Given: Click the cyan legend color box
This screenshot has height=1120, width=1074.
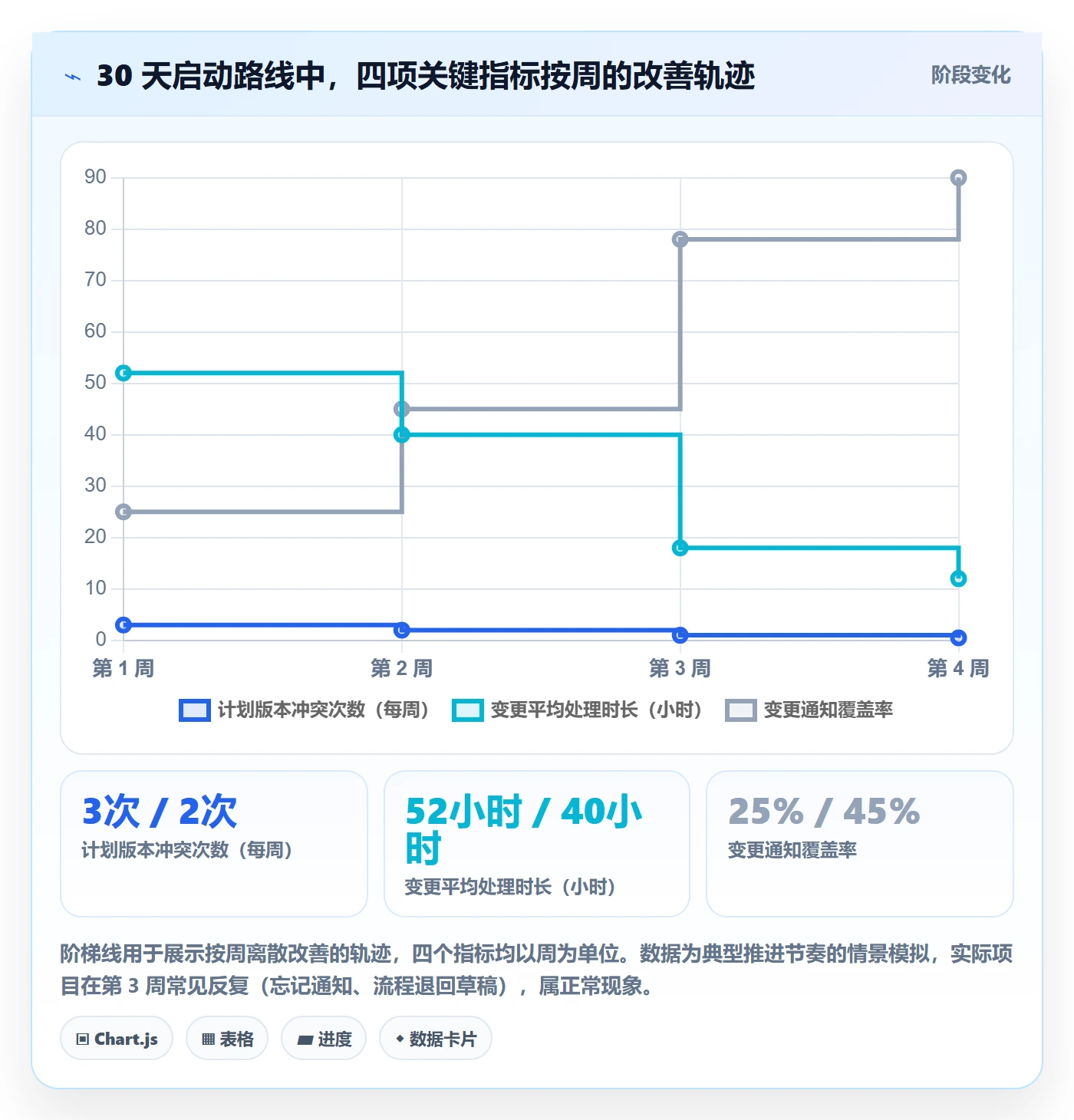Looking at the screenshot, I should pos(467,710).
